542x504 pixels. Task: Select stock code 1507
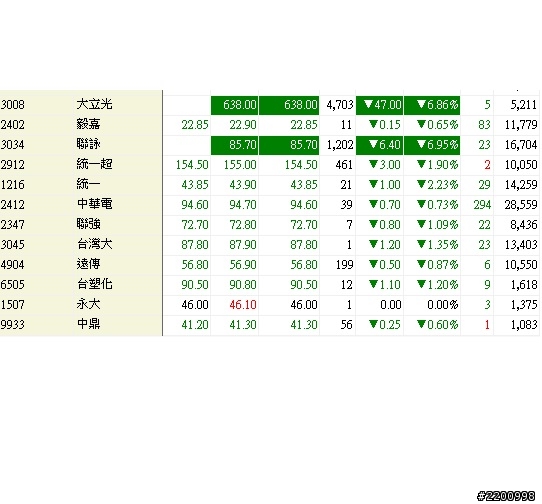point(12,305)
